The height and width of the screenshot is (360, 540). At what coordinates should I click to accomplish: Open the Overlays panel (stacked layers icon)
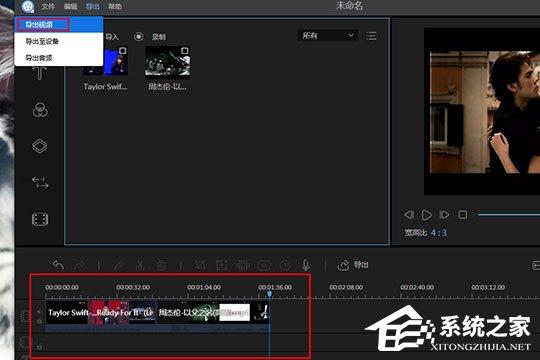point(40,146)
